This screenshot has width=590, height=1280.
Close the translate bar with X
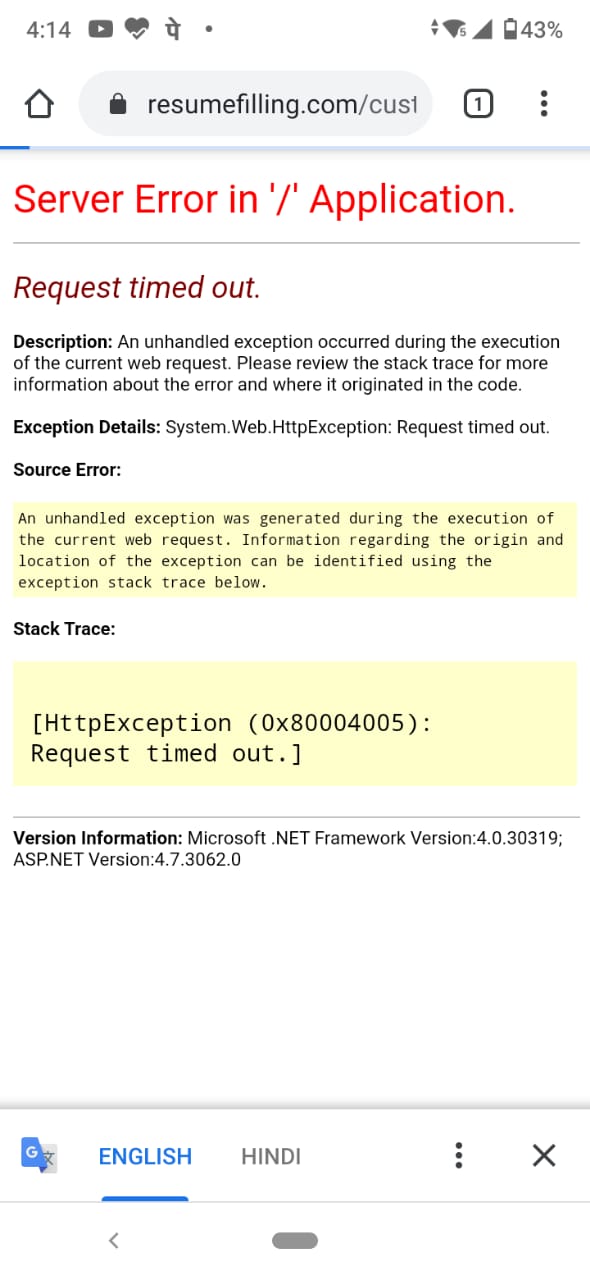click(x=544, y=1156)
